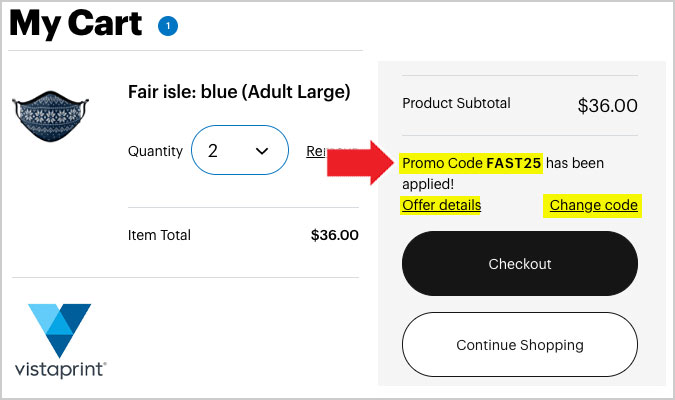675x400 pixels.
Task: Click the red arrow pointing to promo code
Action: tap(360, 163)
